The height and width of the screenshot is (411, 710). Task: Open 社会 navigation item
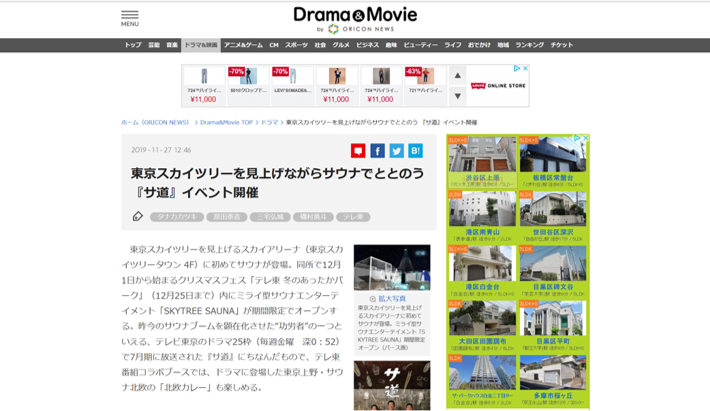320,45
